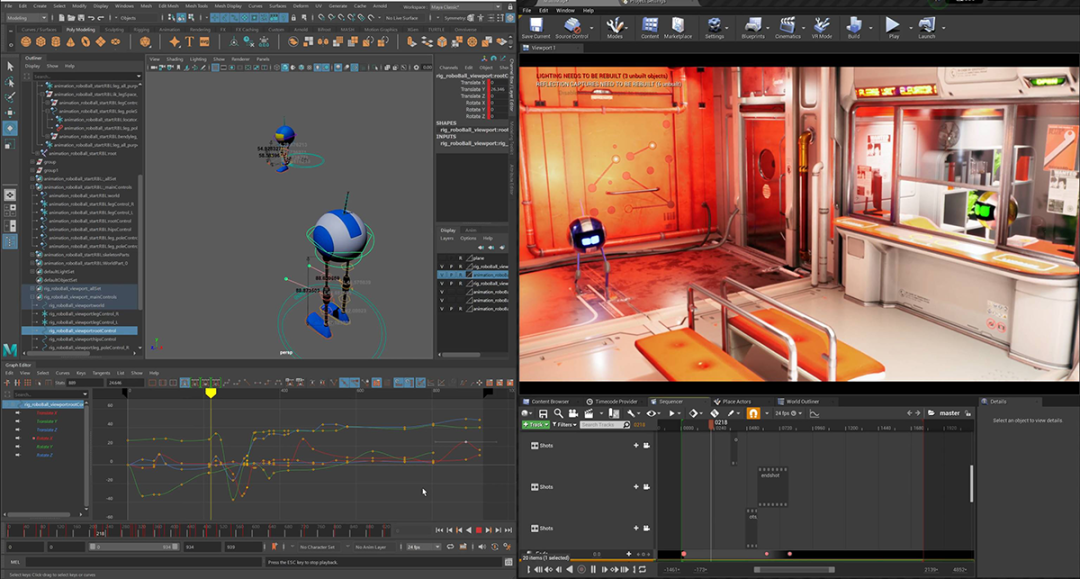Click the Filters button in Sequencer

[x=565, y=425]
